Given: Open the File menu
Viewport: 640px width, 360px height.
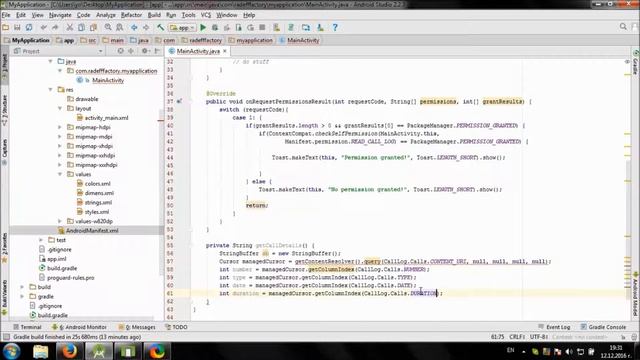Looking at the screenshot, I should tap(6, 15).
